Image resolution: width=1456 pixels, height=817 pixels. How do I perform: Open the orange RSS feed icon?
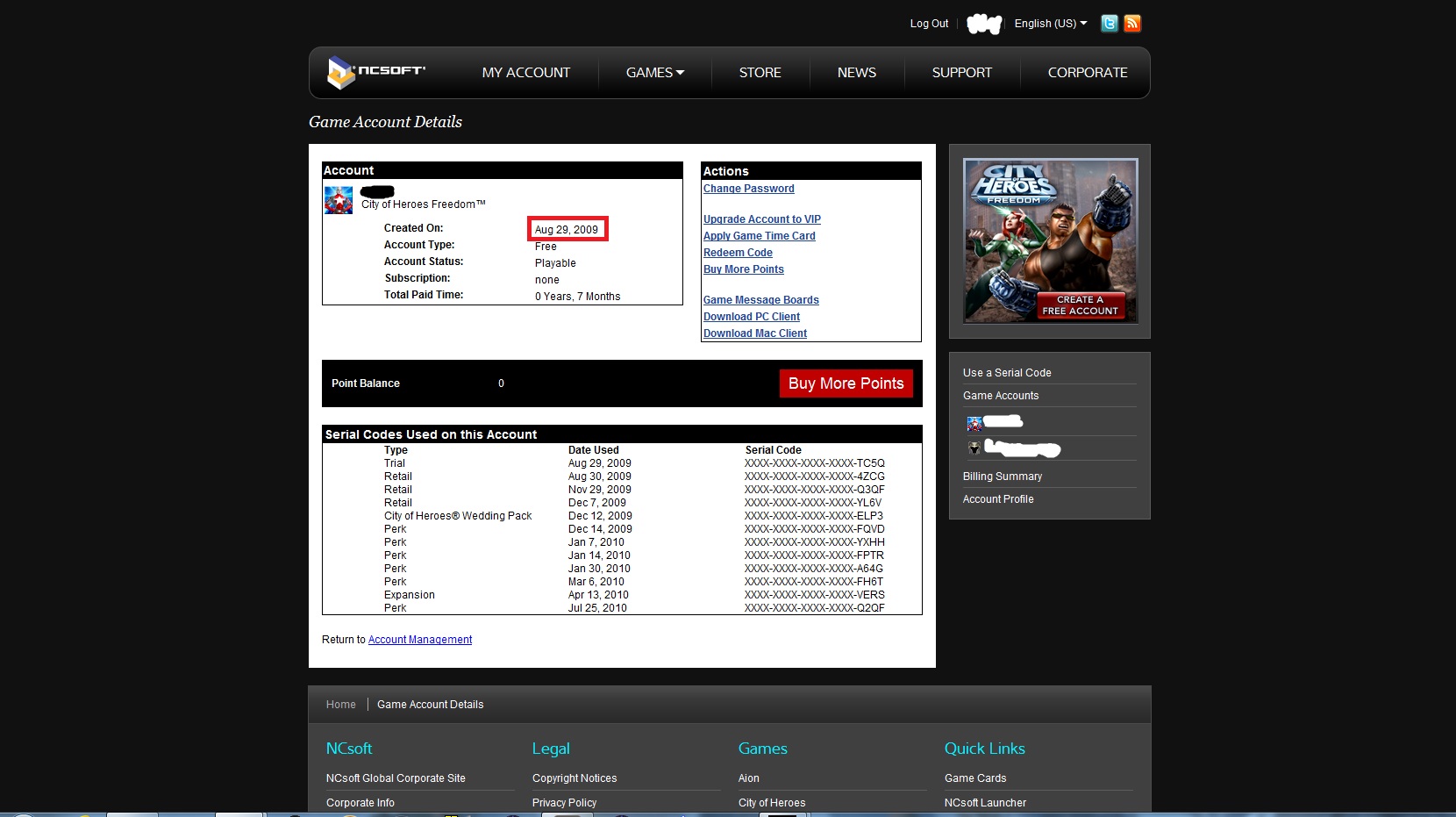click(1132, 24)
